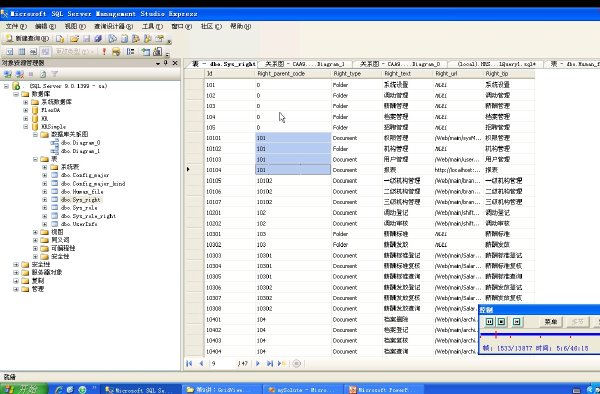Viewport: 600px width, 394px height.
Task: Open the Registered Servers toolbar icon
Action: [x=112, y=39]
